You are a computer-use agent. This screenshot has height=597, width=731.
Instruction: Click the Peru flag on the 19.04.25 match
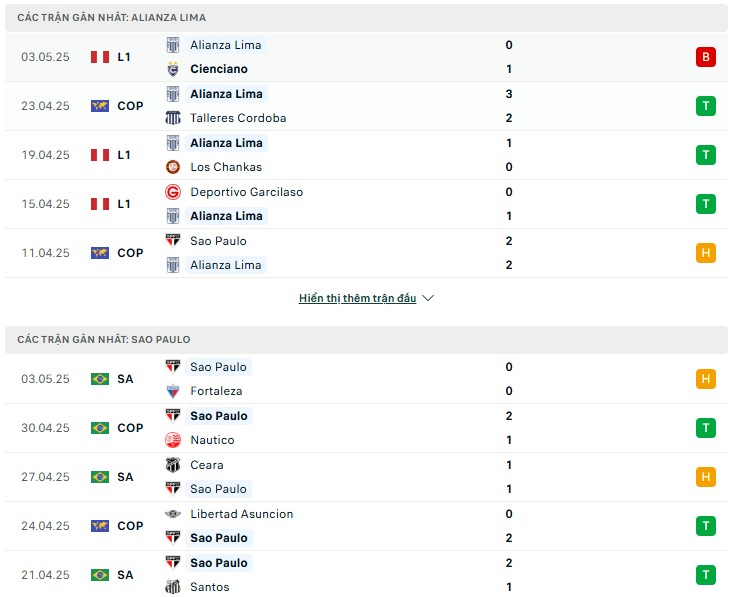pos(100,155)
